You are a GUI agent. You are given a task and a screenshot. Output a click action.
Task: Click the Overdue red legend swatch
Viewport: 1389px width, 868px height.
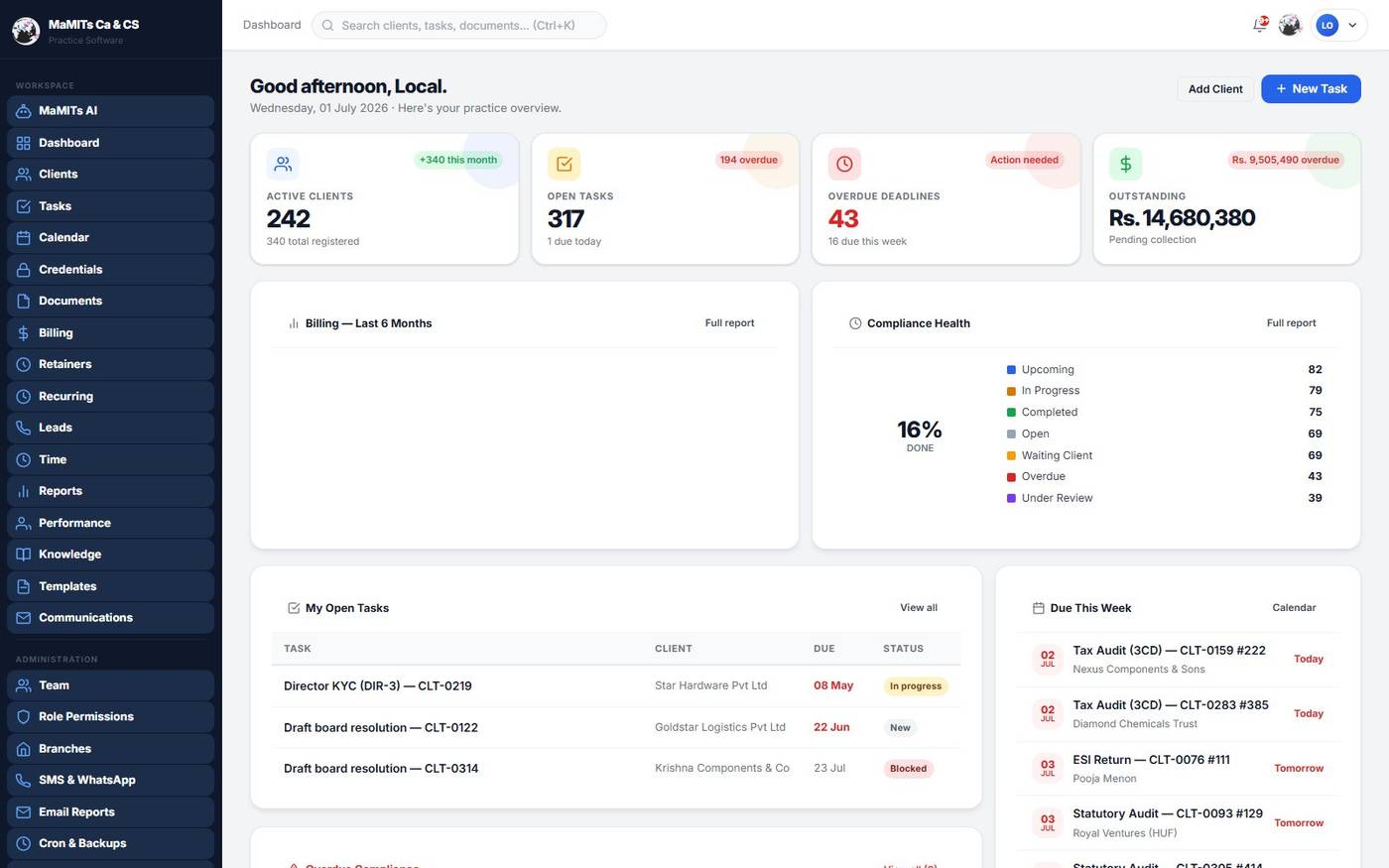point(1011,477)
